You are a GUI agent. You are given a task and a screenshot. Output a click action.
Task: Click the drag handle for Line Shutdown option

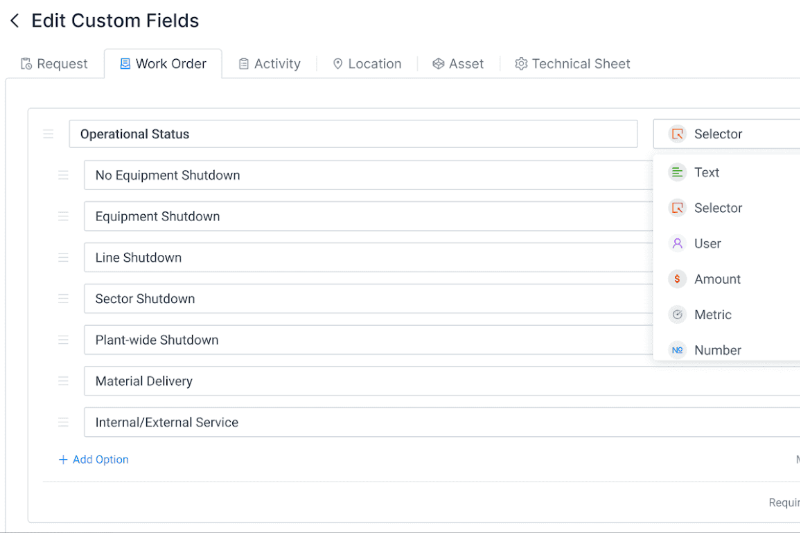(63, 257)
